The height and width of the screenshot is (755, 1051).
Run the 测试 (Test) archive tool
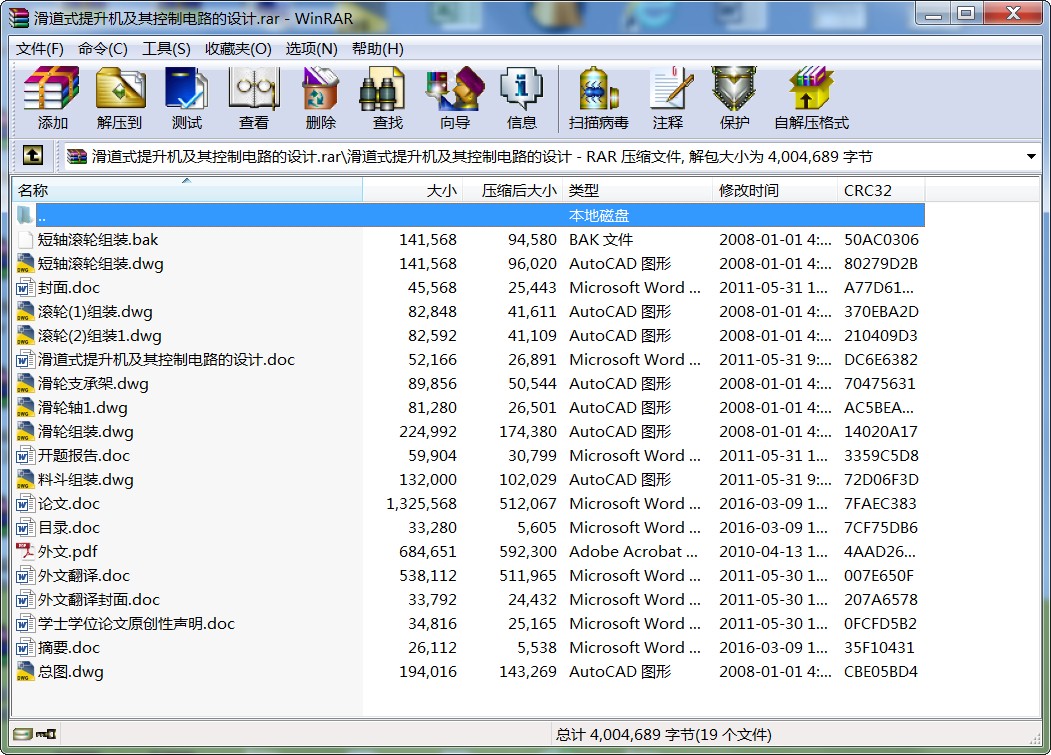pyautogui.click(x=187, y=98)
